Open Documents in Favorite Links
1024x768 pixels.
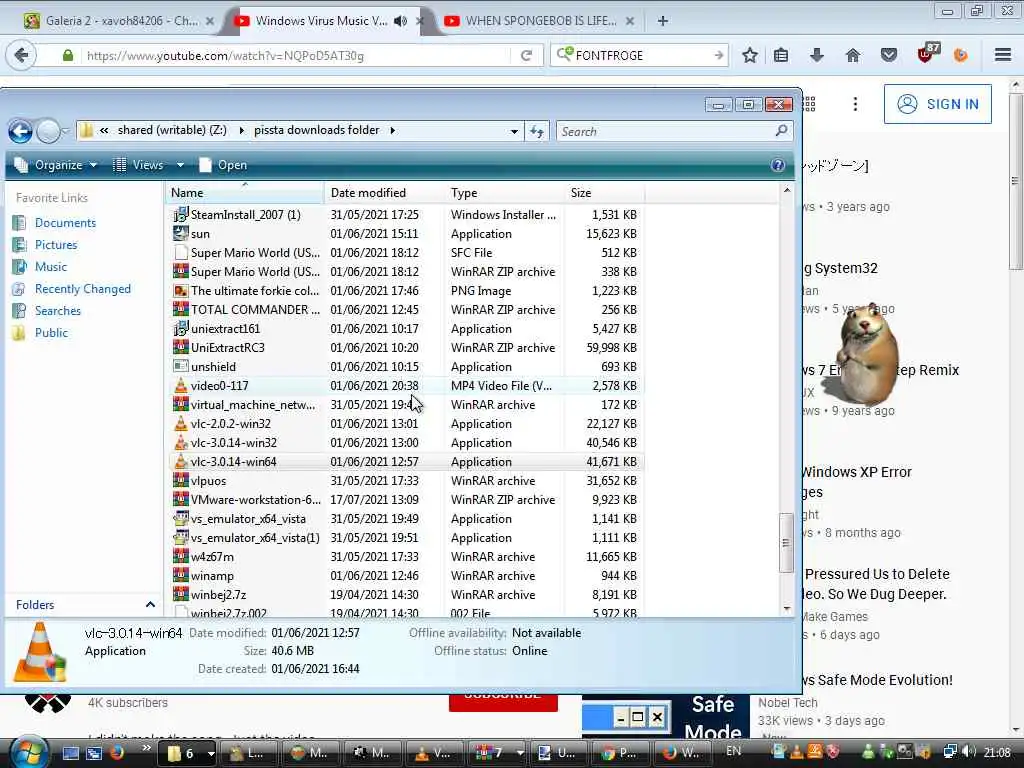pyautogui.click(x=65, y=223)
